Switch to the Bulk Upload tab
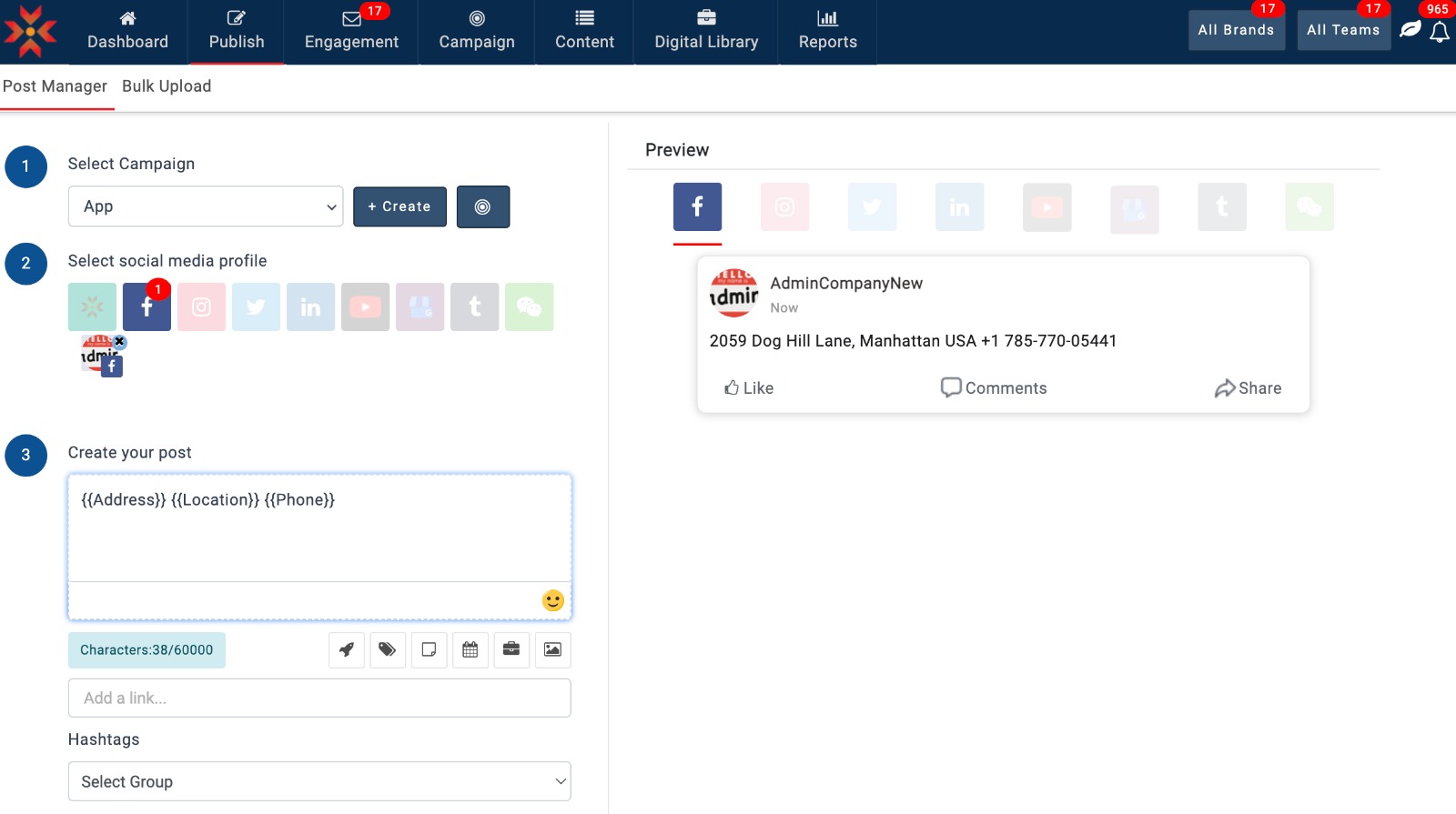The image size is (1456, 814). (x=167, y=86)
